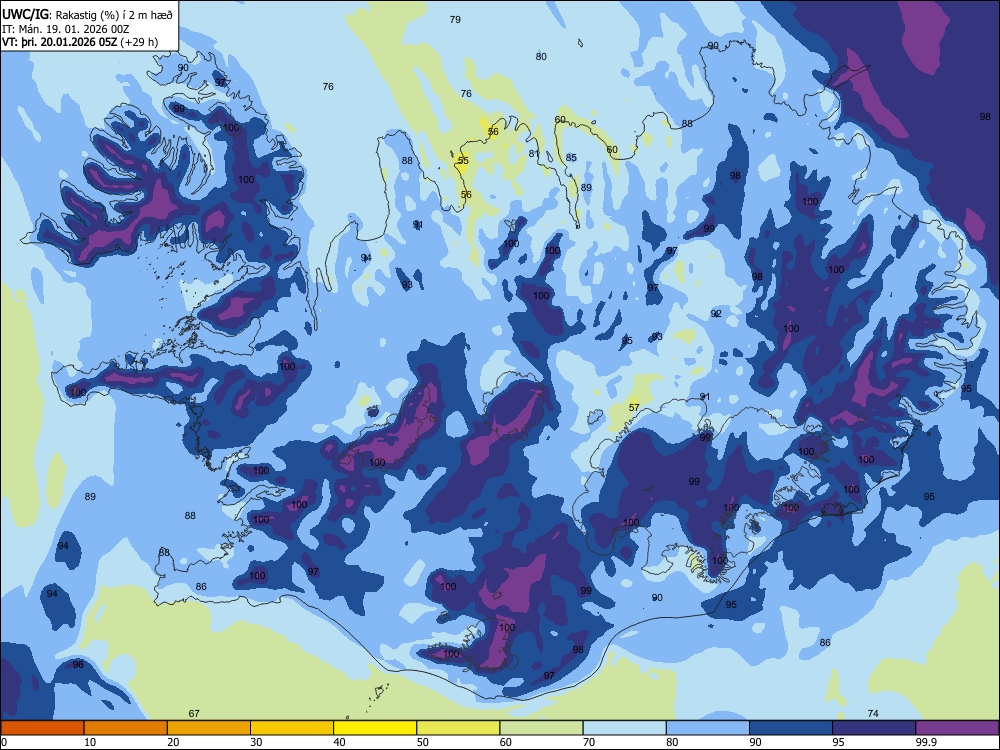Click the '95' legend scale label below colorbar
Screen dimensions: 1000x750
coord(838,742)
